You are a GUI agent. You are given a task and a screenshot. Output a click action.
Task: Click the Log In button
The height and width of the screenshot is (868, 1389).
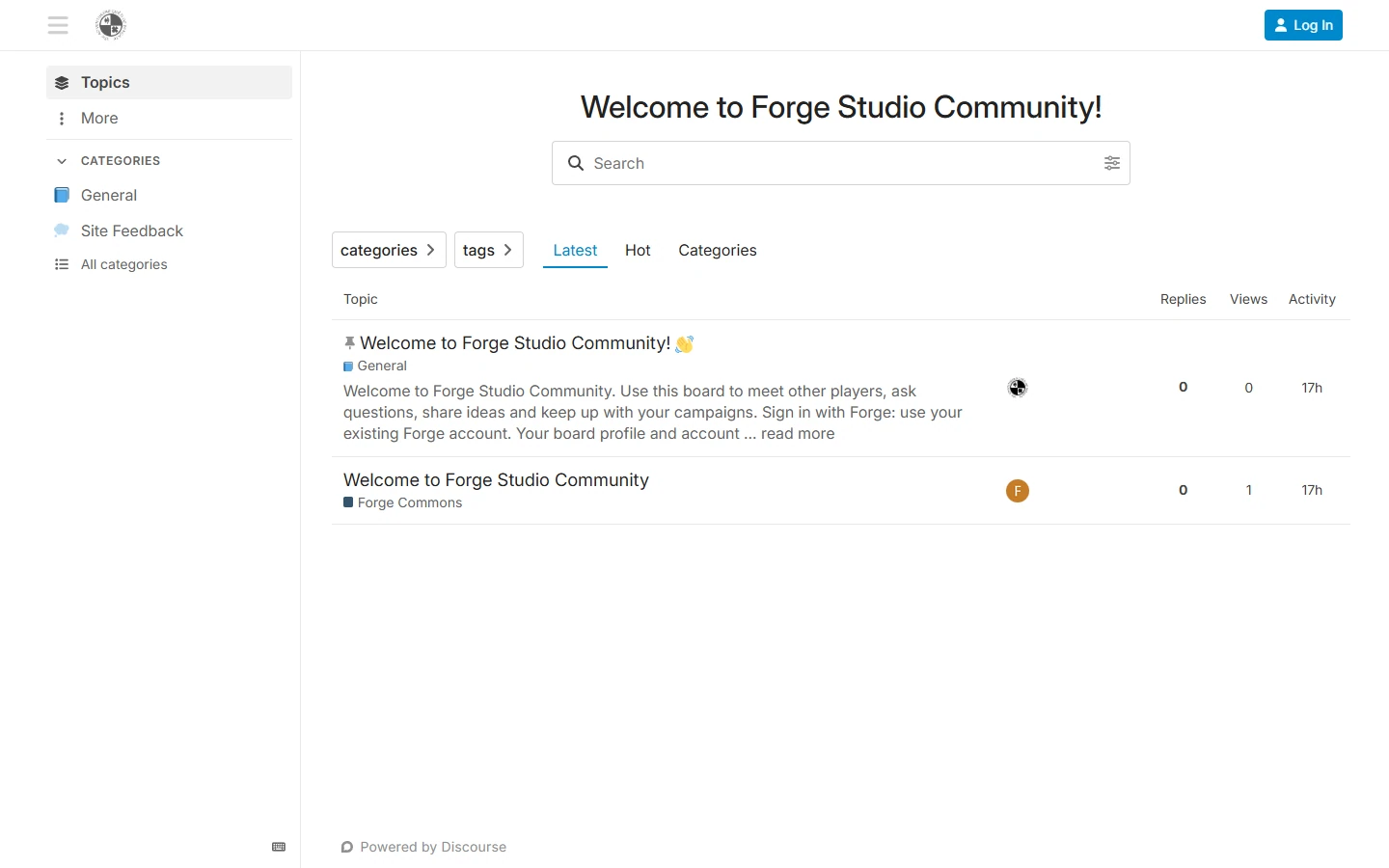(1303, 25)
